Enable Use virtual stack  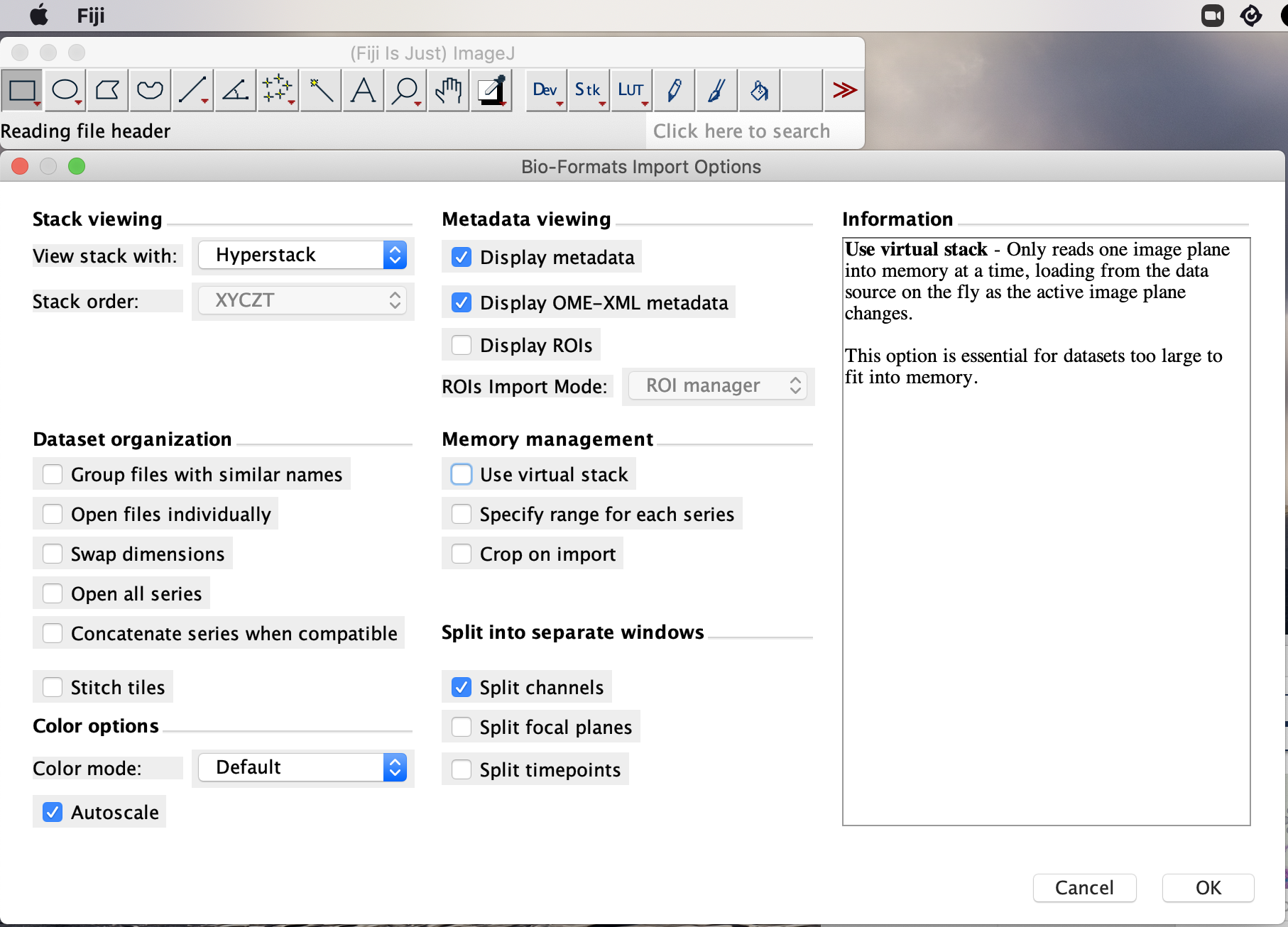tap(462, 474)
